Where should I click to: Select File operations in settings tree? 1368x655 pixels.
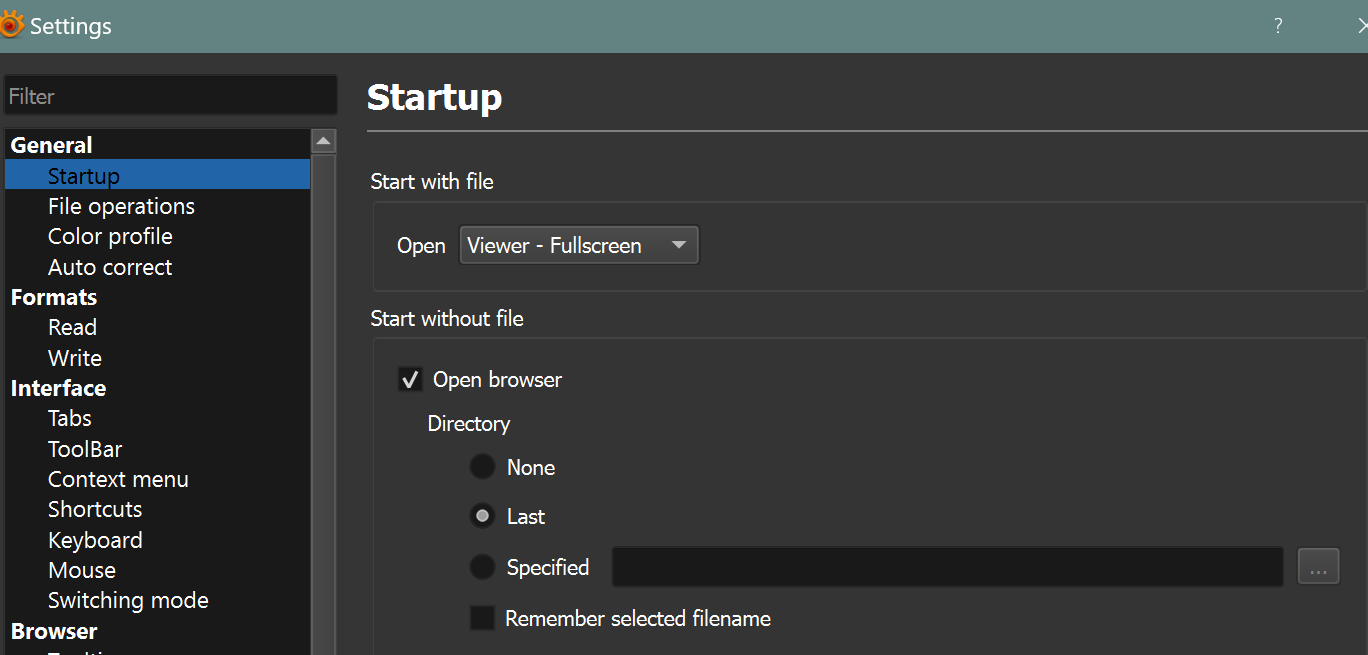pyautogui.click(x=121, y=206)
